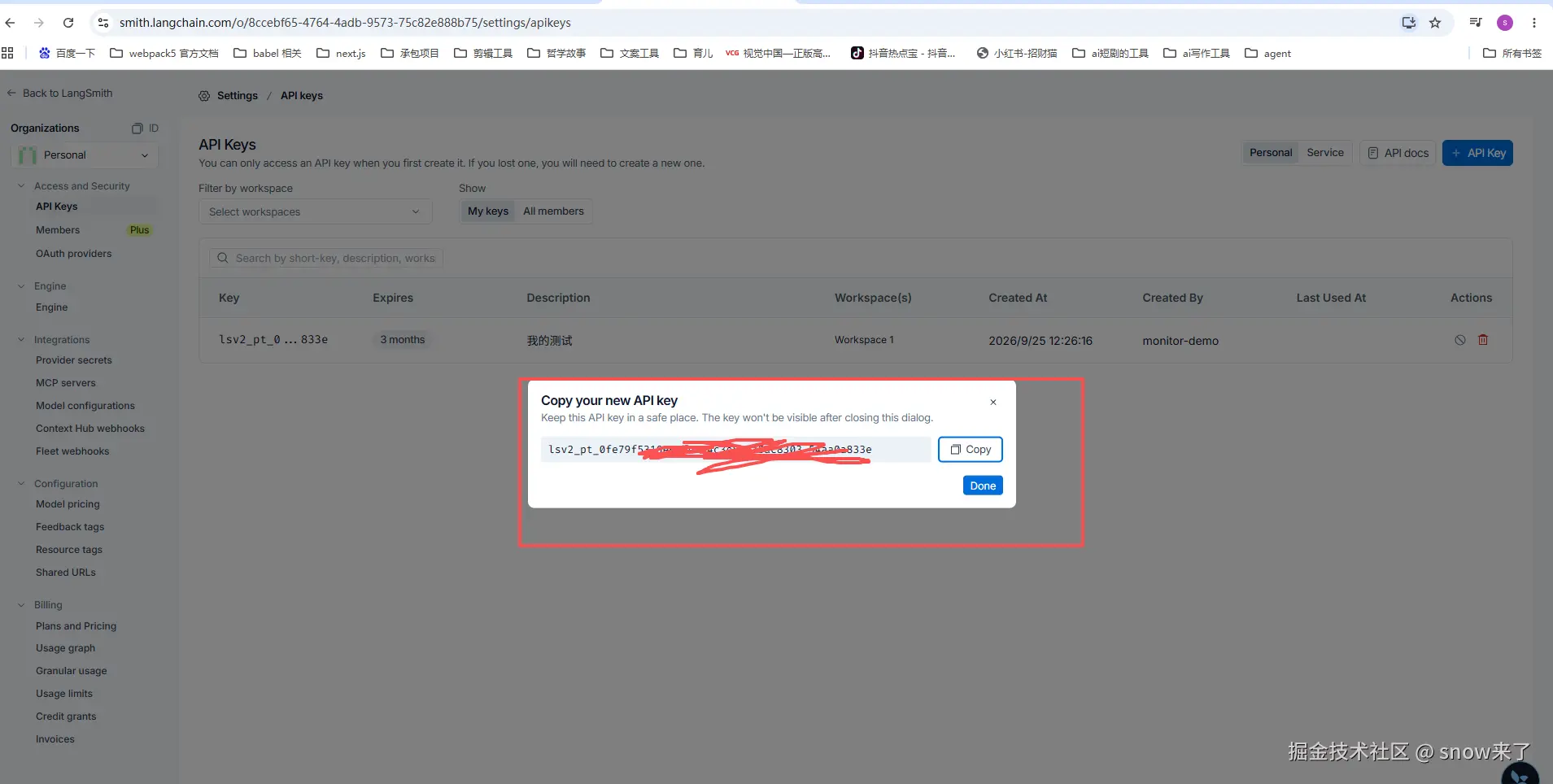Bookmark this page with the star icon

[1435, 23]
